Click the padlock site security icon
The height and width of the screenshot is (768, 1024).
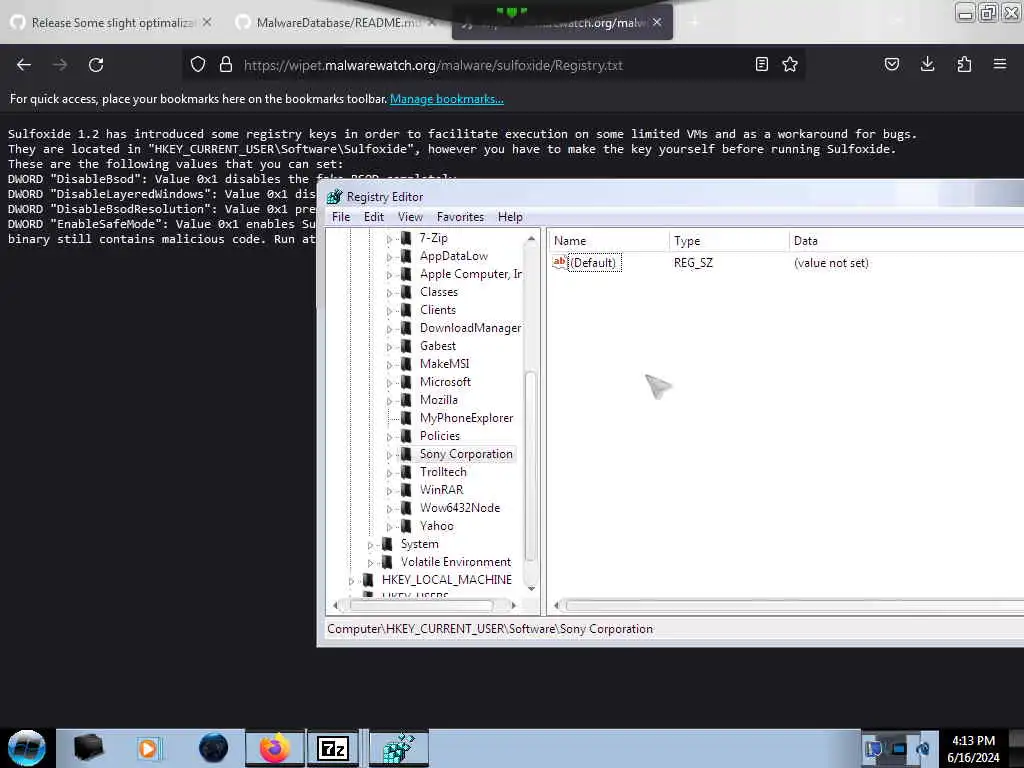click(226, 64)
